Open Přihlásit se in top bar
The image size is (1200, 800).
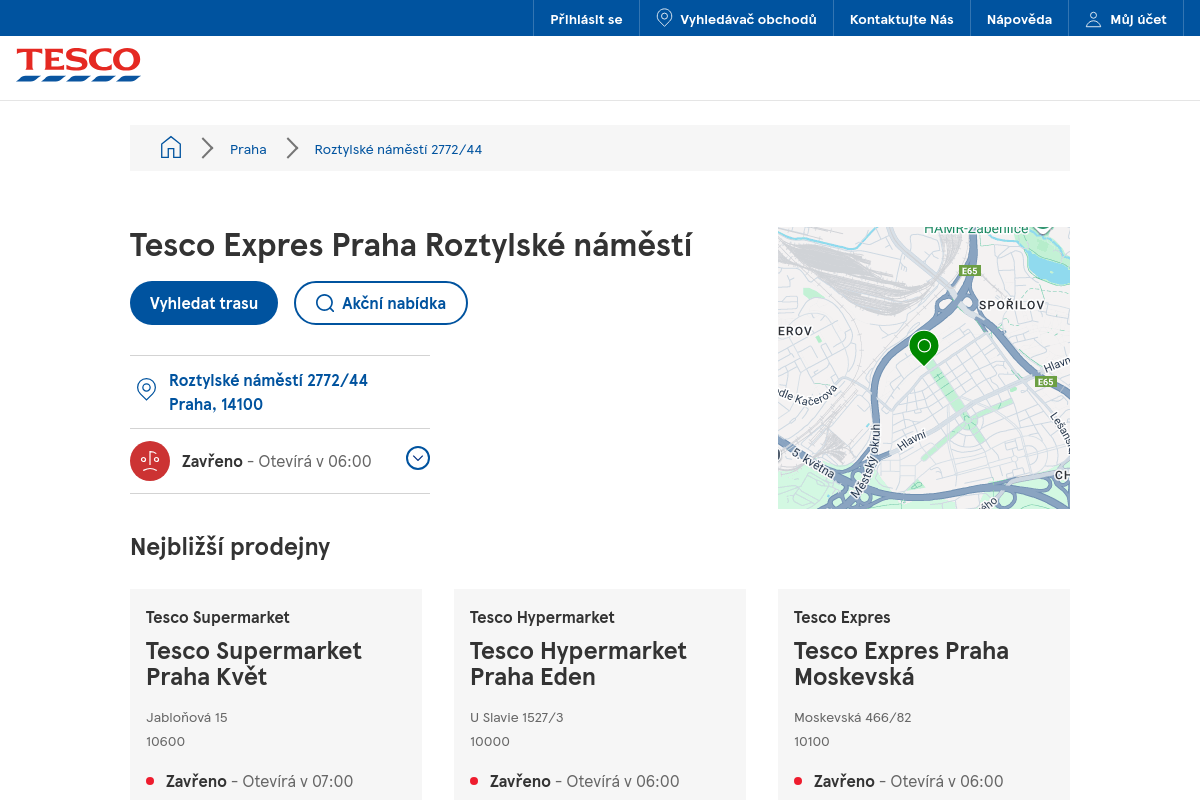click(586, 19)
